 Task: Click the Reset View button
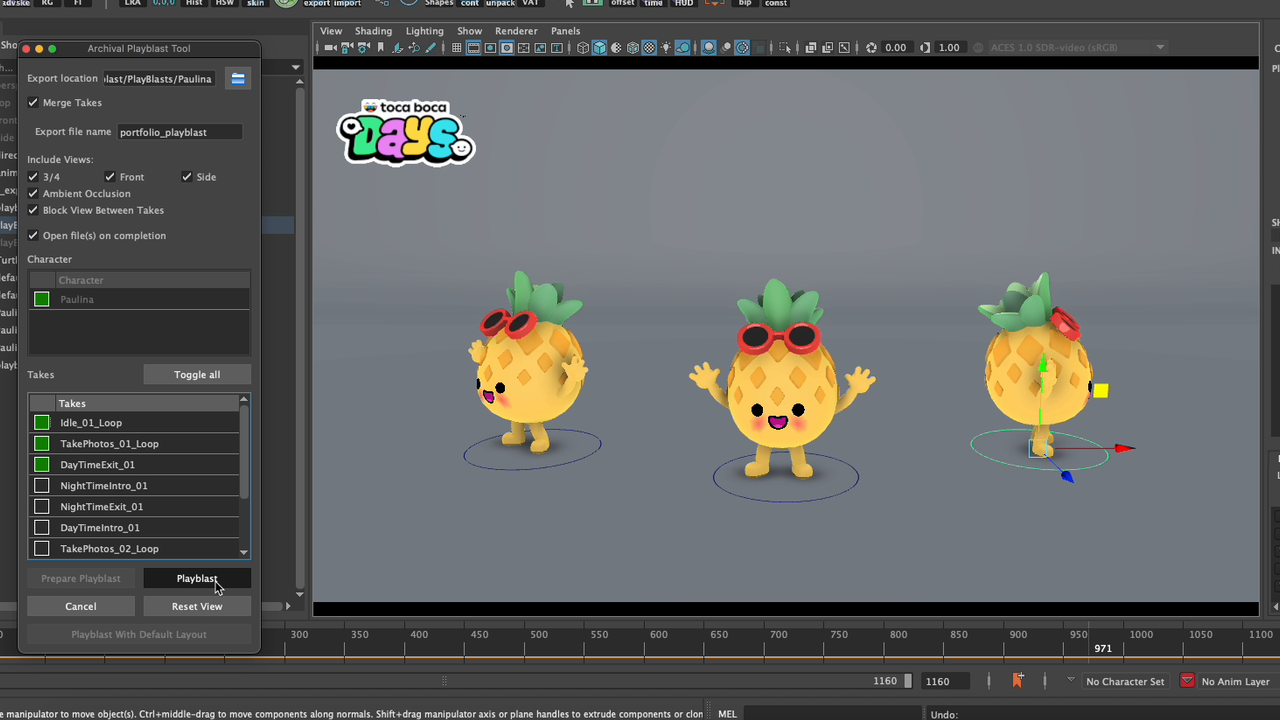pos(197,606)
